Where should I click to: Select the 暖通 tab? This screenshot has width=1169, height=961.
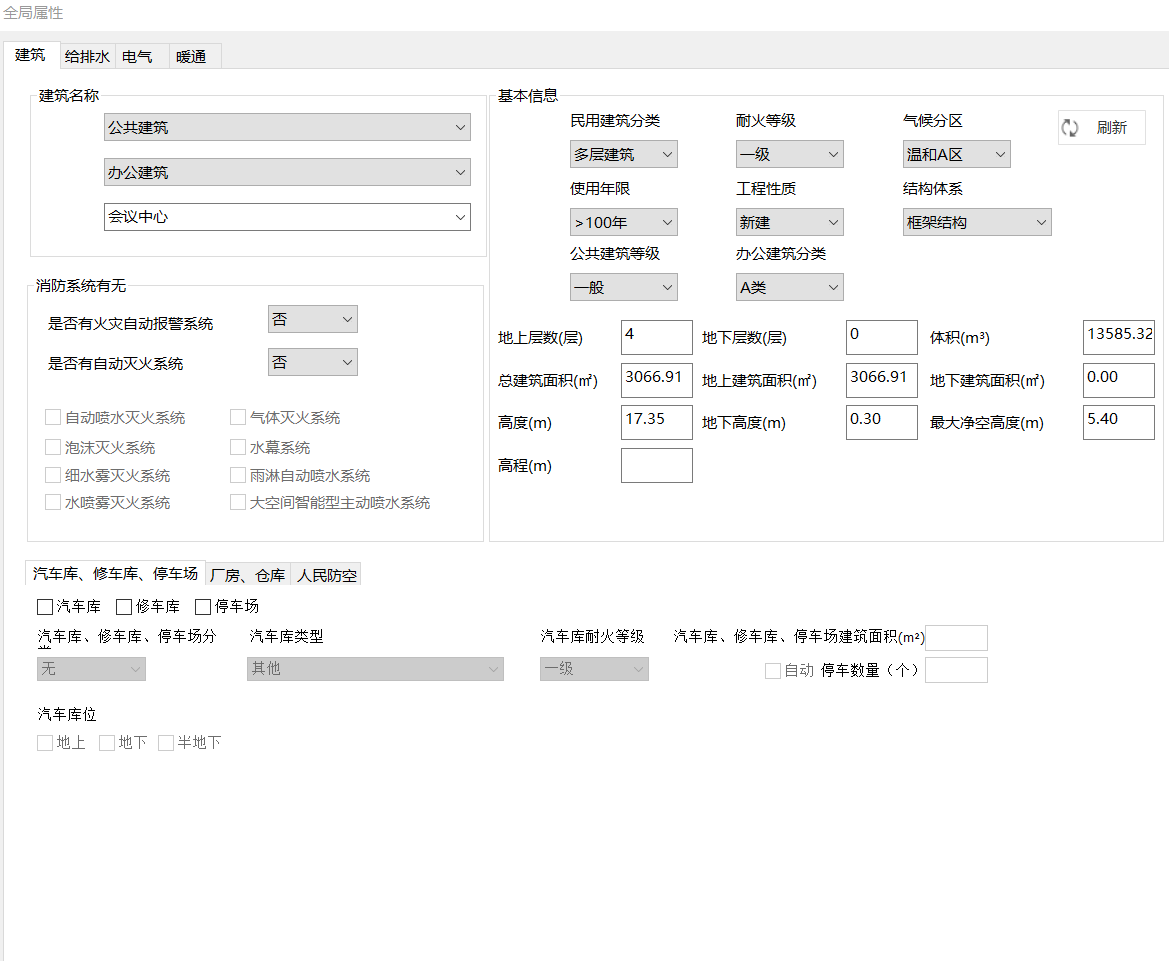pos(191,57)
